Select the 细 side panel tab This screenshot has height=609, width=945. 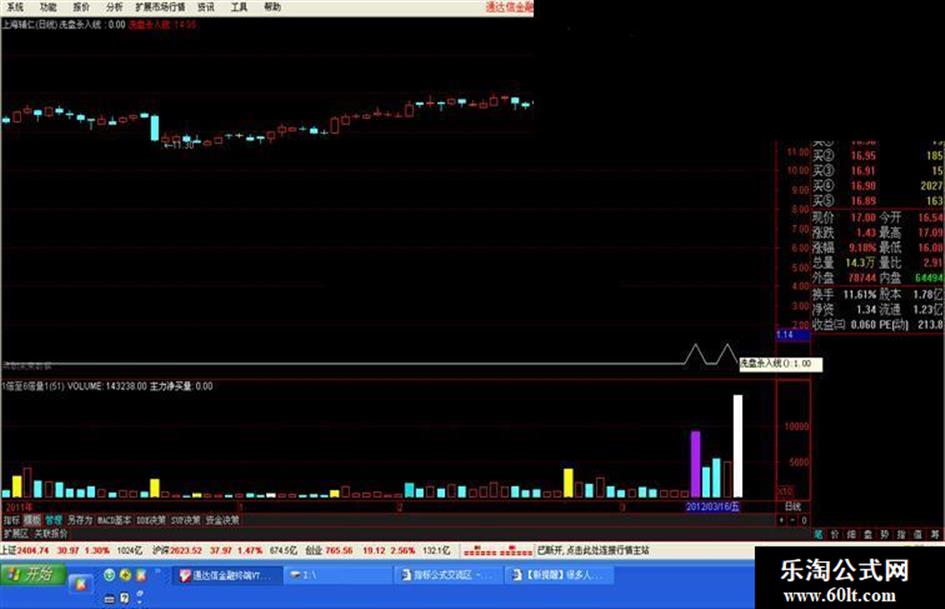(851, 534)
